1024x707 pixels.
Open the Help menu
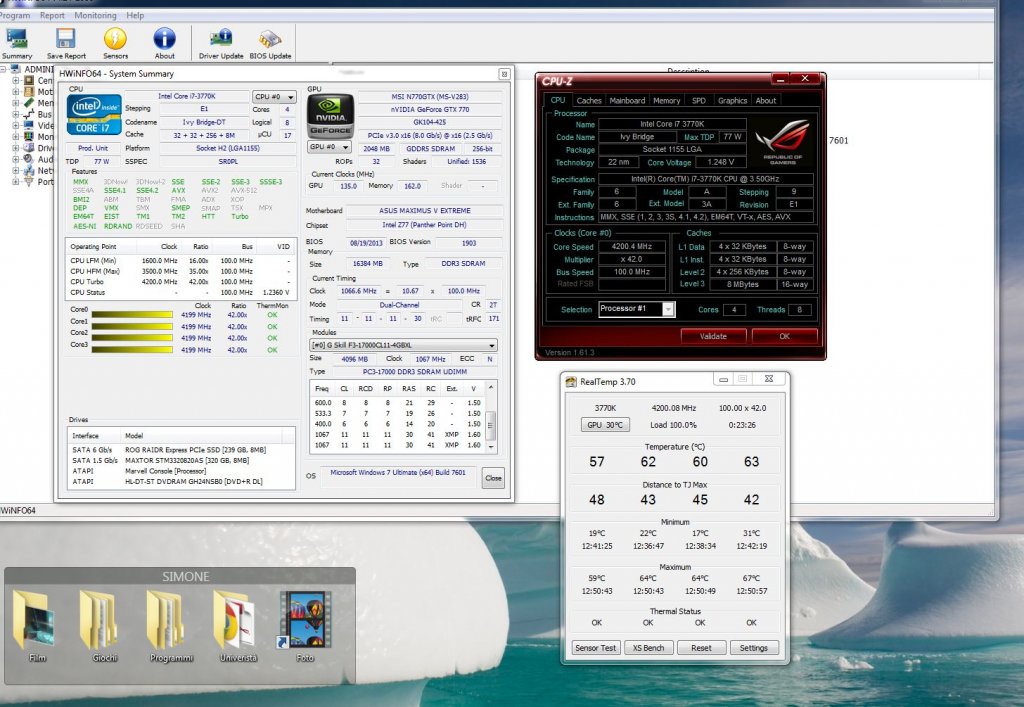[135, 15]
